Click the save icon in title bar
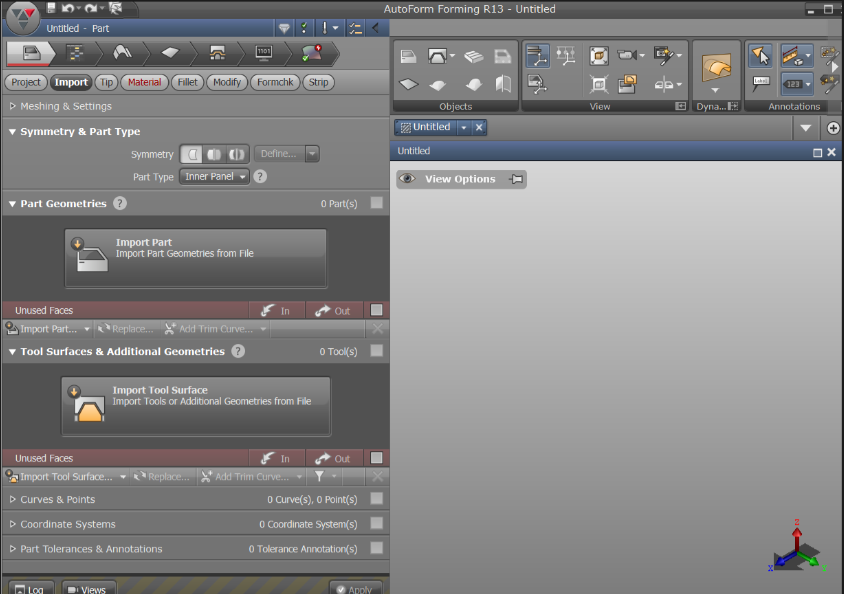Screen dimensions: 844x594 [x=52, y=8]
